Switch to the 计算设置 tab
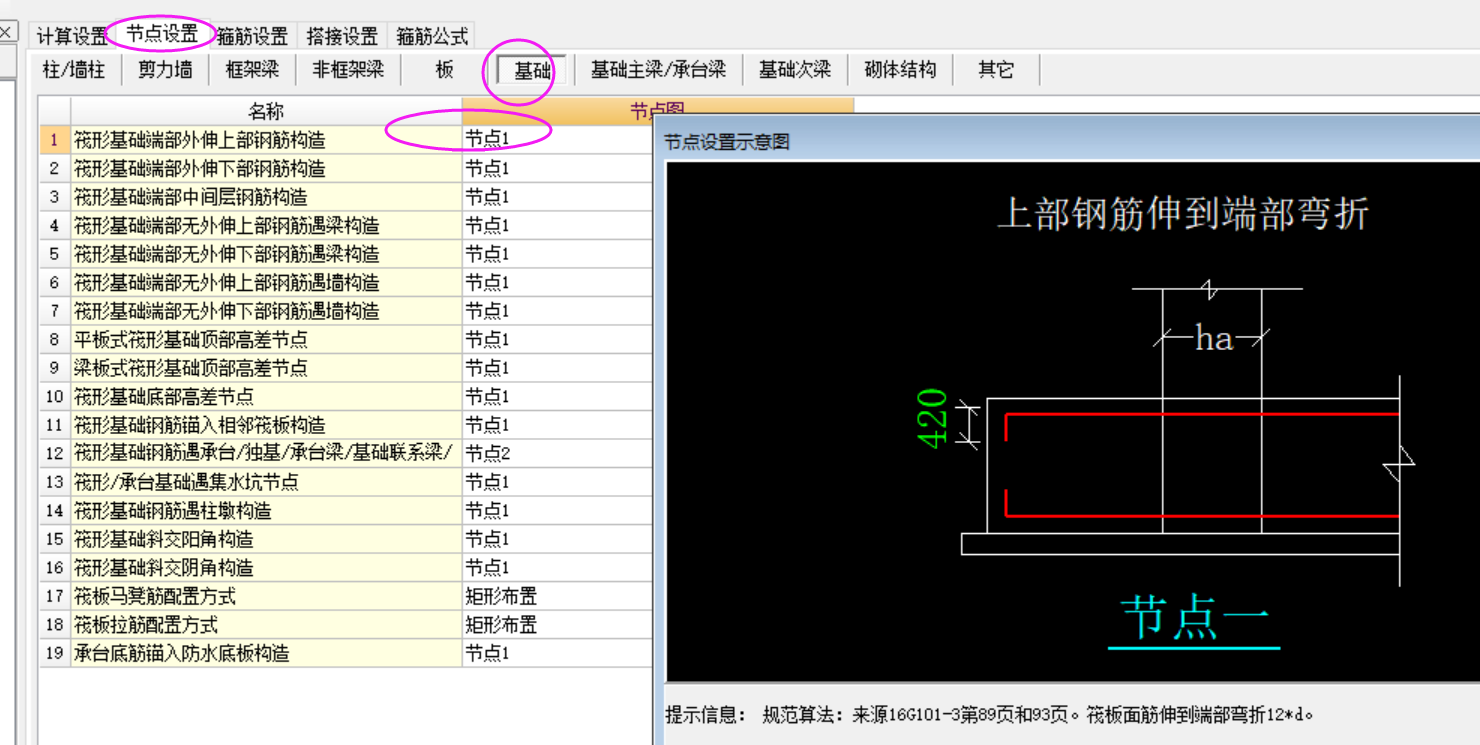Viewport: 1480px width, 745px height. (x=71, y=36)
